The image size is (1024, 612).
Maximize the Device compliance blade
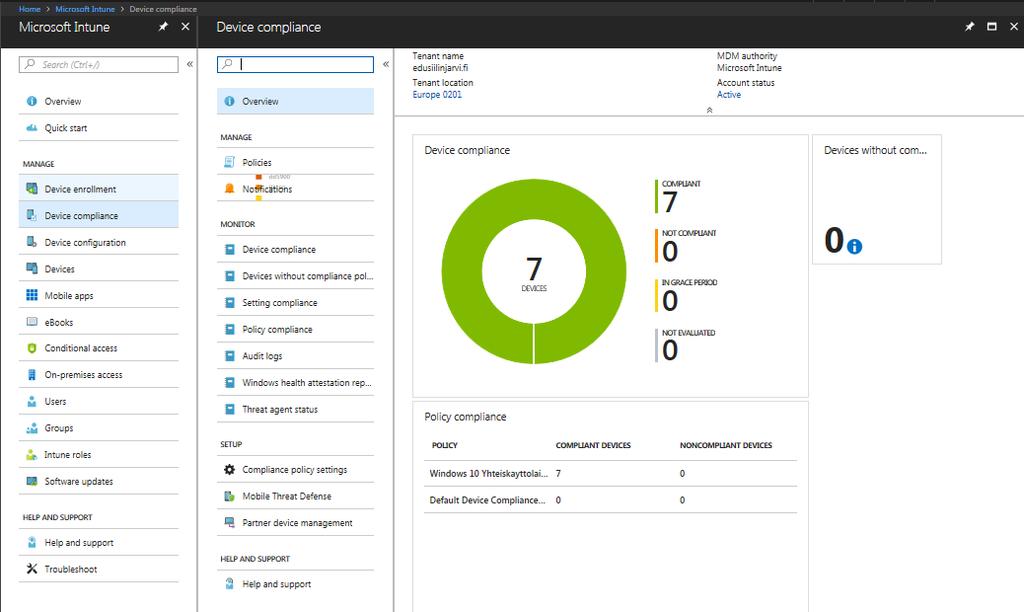coord(991,27)
